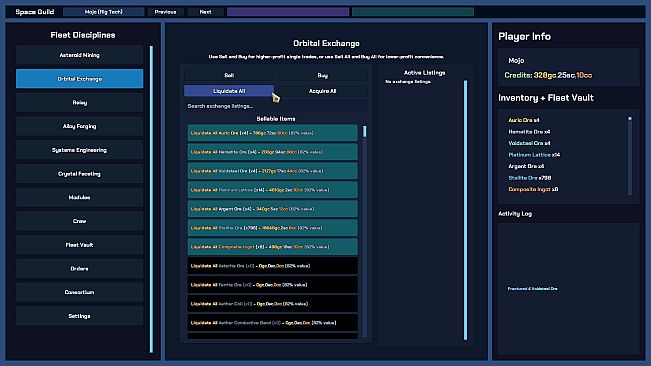This screenshot has height=366, width=651.
Task: Open the Mojo (Rig Tech) character selector
Action: point(103,12)
